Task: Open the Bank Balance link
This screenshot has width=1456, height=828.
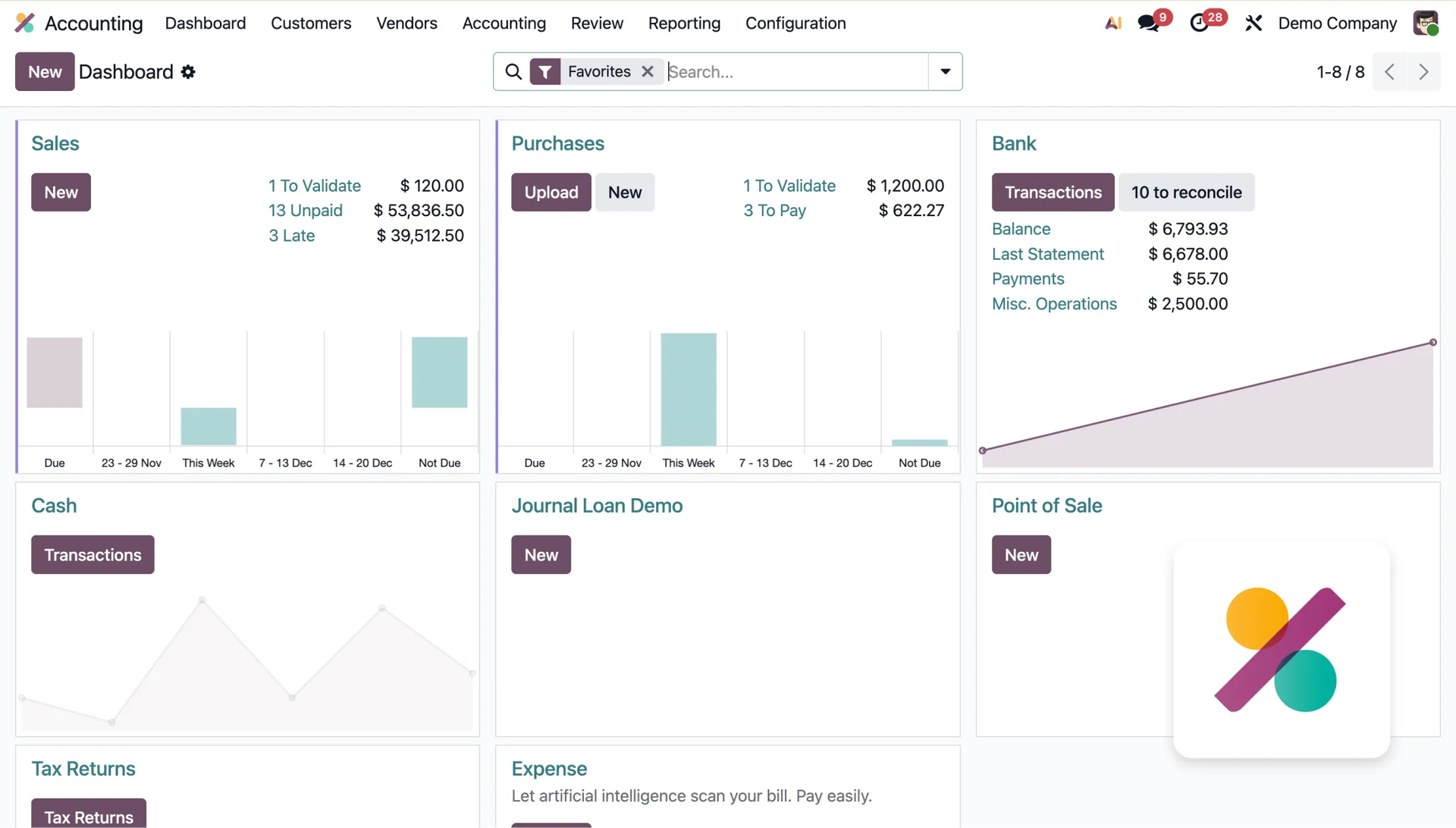Action: (x=1021, y=229)
